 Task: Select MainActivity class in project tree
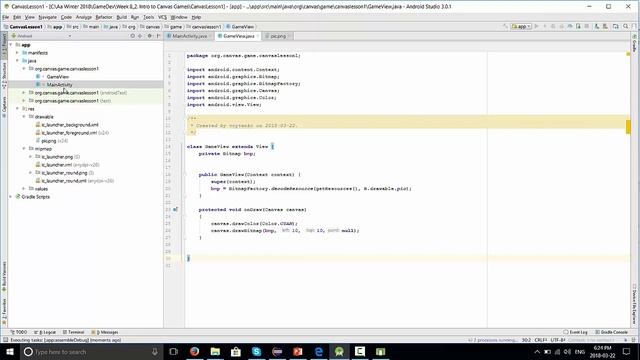pyautogui.click(x=59, y=84)
